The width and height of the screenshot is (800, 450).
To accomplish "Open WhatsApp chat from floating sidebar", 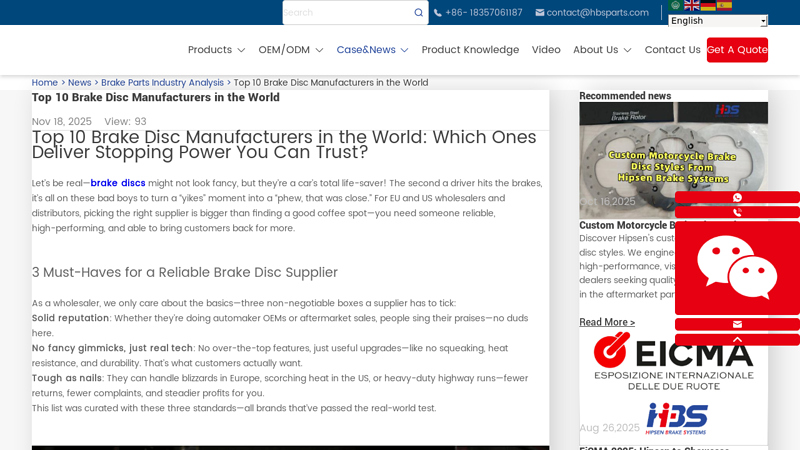I will [737, 197].
